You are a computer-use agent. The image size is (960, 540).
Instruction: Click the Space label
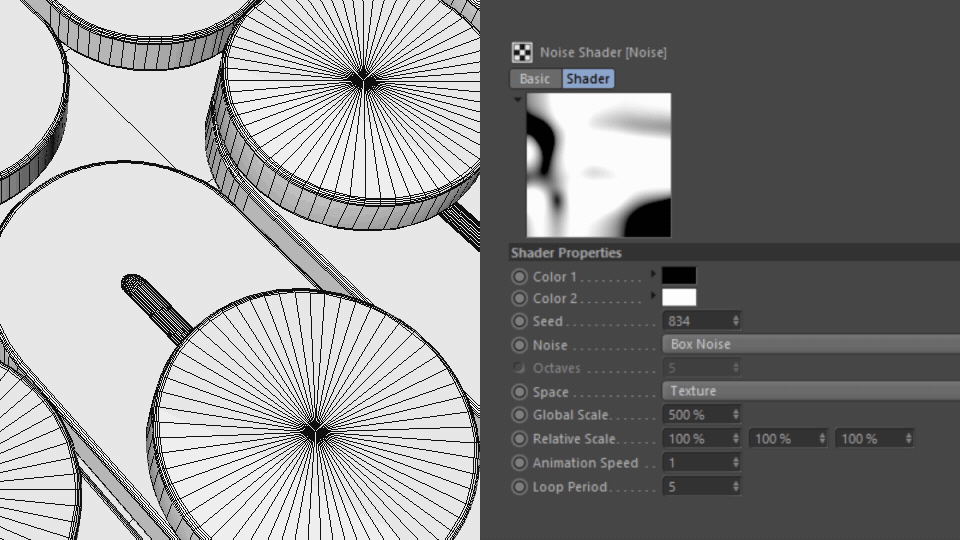[x=550, y=392]
